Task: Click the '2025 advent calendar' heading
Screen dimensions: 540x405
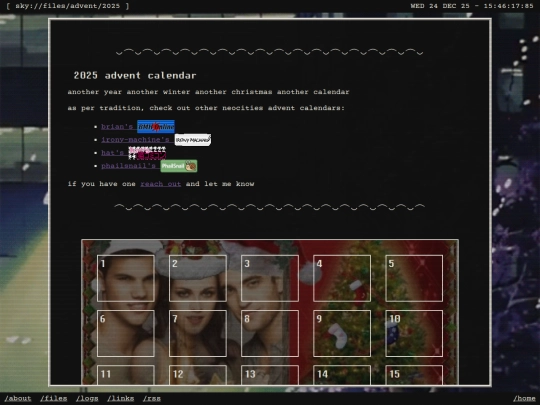Action: [135, 75]
